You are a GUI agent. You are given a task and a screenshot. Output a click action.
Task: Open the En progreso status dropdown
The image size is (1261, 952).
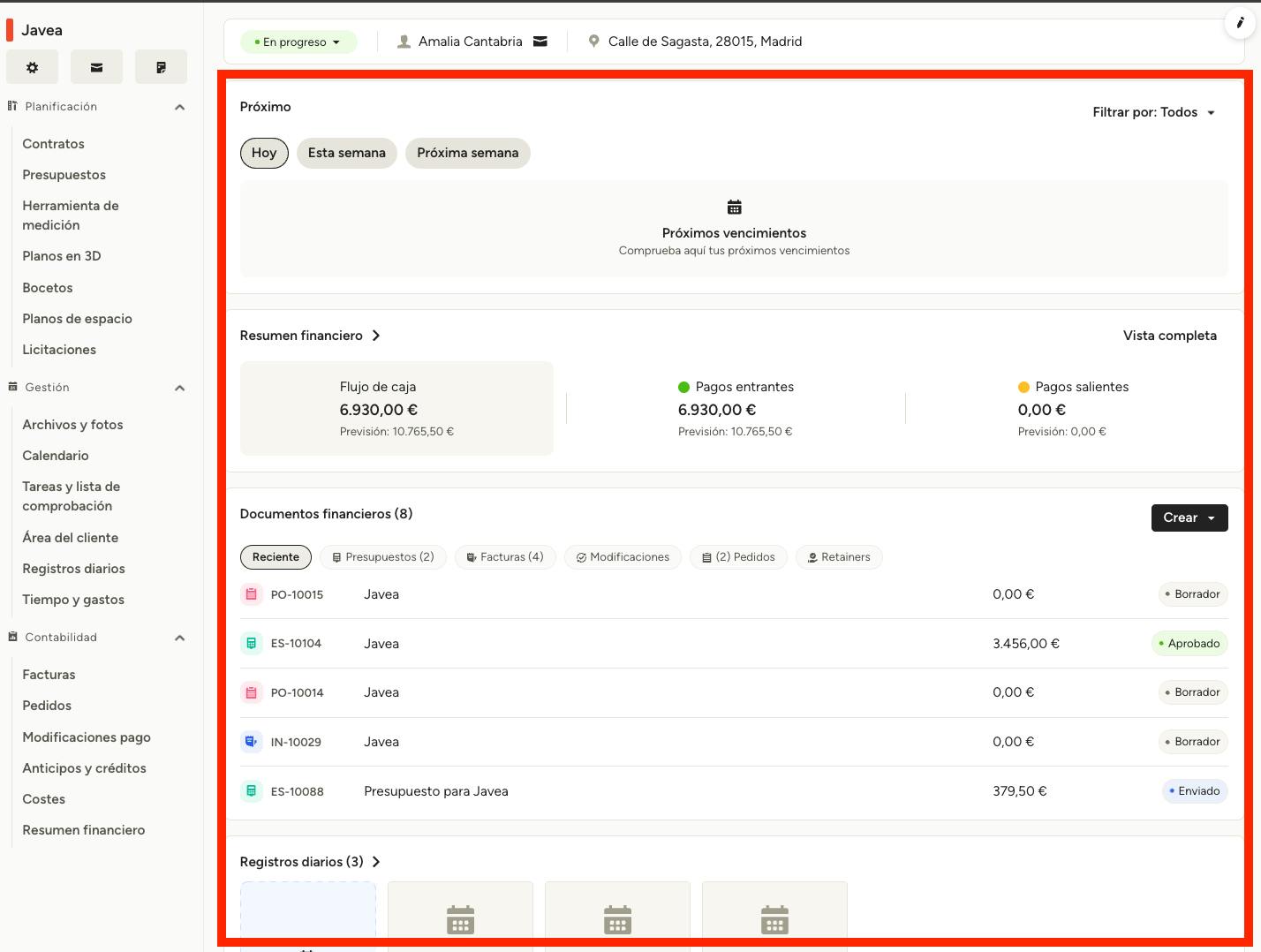pyautogui.click(x=298, y=42)
